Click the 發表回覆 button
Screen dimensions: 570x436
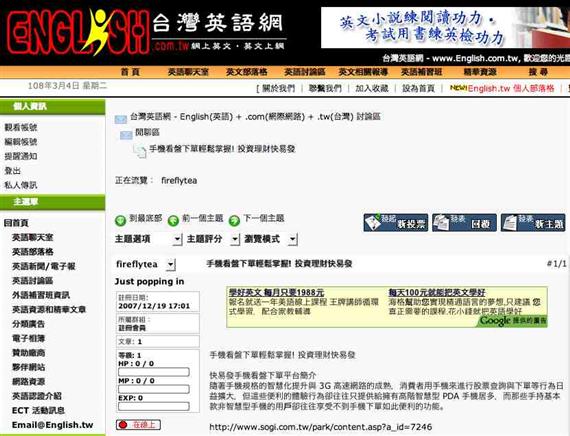coord(464,222)
